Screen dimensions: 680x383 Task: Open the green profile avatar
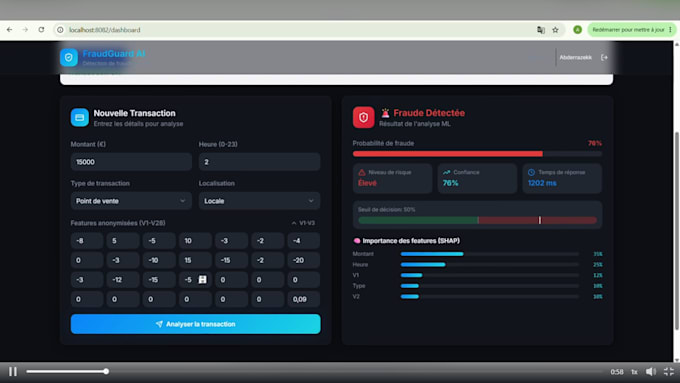tap(577, 30)
